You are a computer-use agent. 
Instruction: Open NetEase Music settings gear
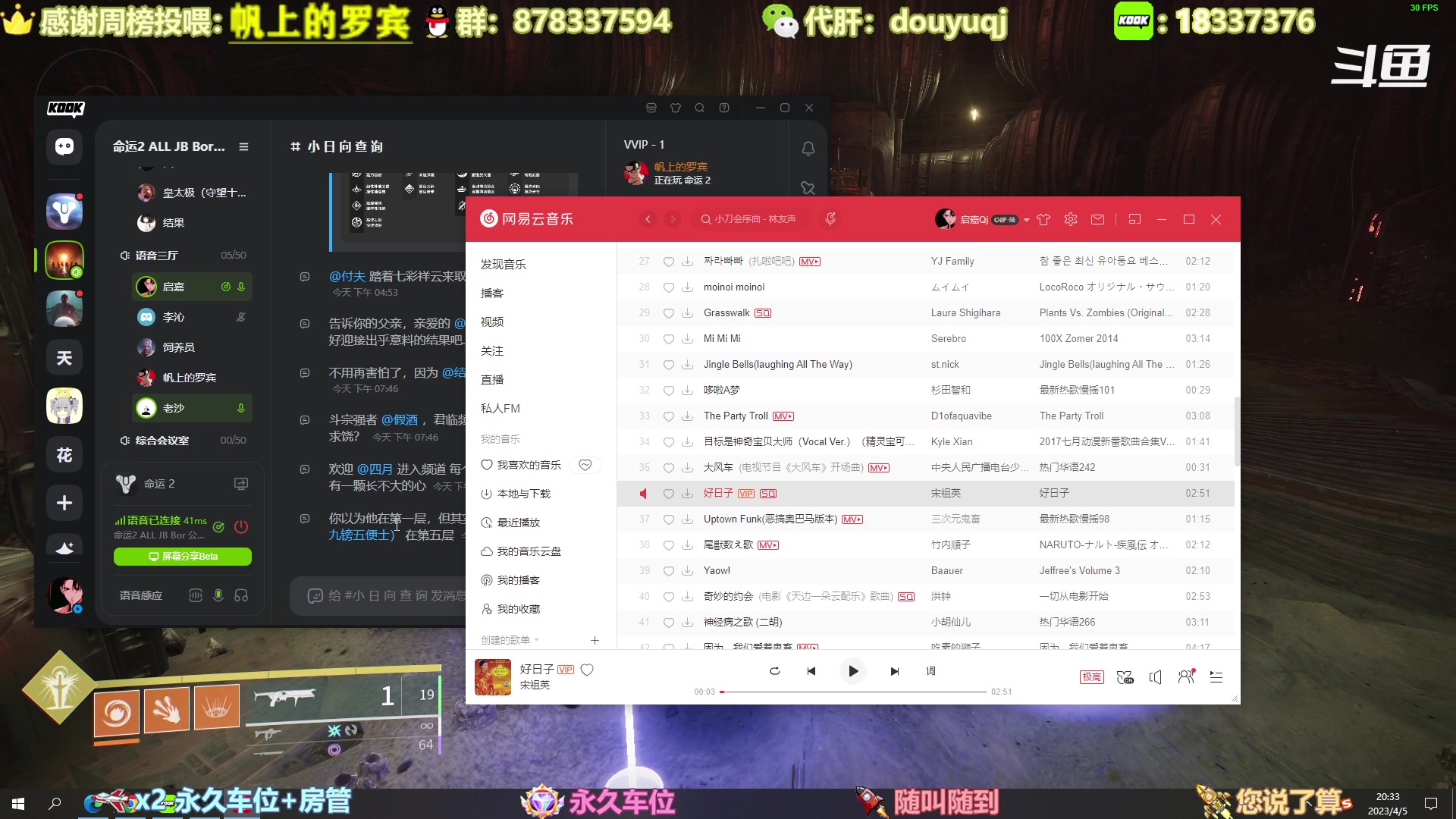[x=1071, y=219]
